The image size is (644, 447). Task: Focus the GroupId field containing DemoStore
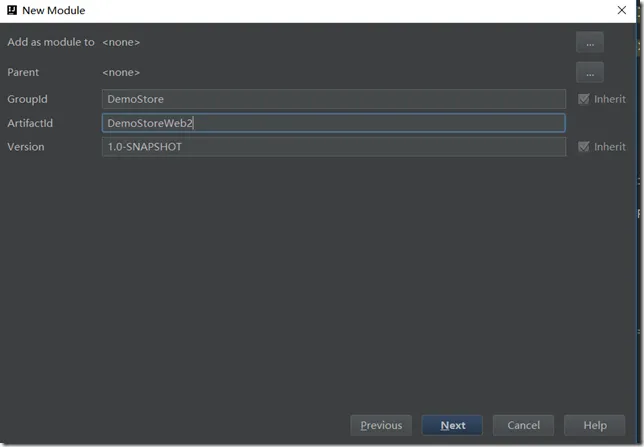pyautogui.click(x=334, y=99)
